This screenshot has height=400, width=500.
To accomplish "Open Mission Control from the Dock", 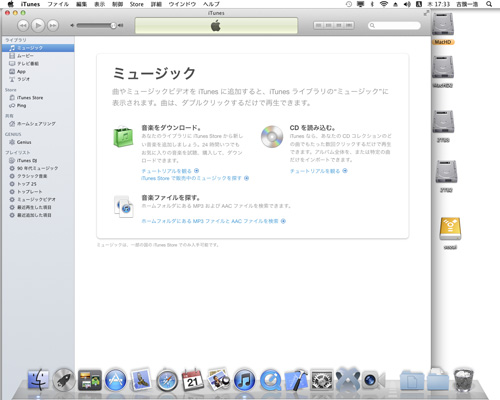I will point(90,380).
